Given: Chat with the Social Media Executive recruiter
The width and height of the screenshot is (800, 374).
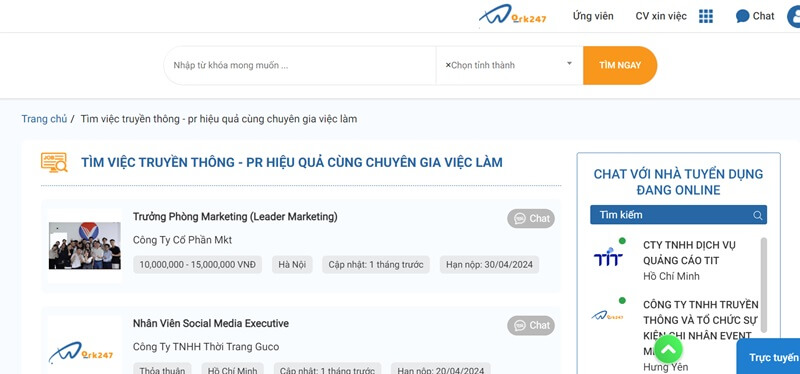Looking at the screenshot, I should coord(531,326).
